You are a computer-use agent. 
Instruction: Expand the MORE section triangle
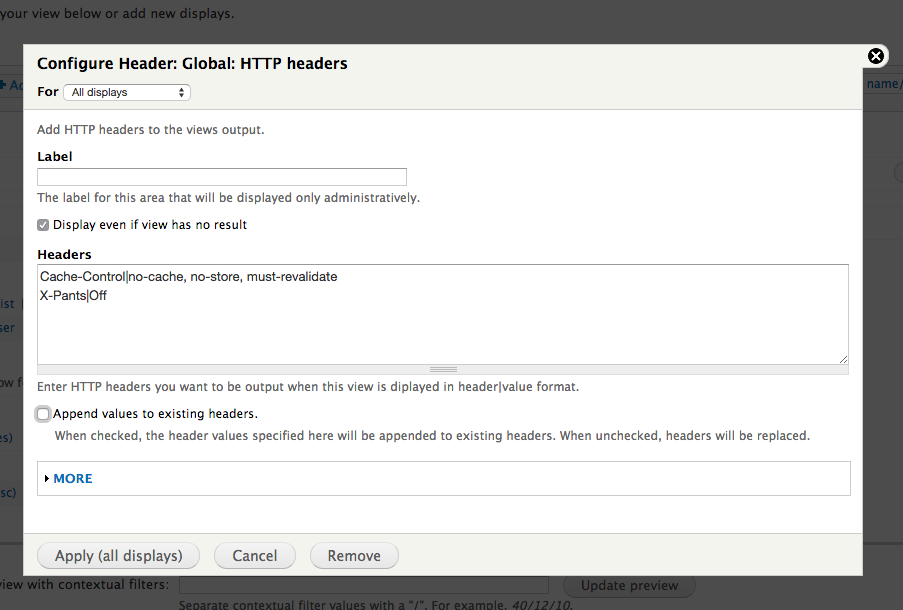(47, 479)
